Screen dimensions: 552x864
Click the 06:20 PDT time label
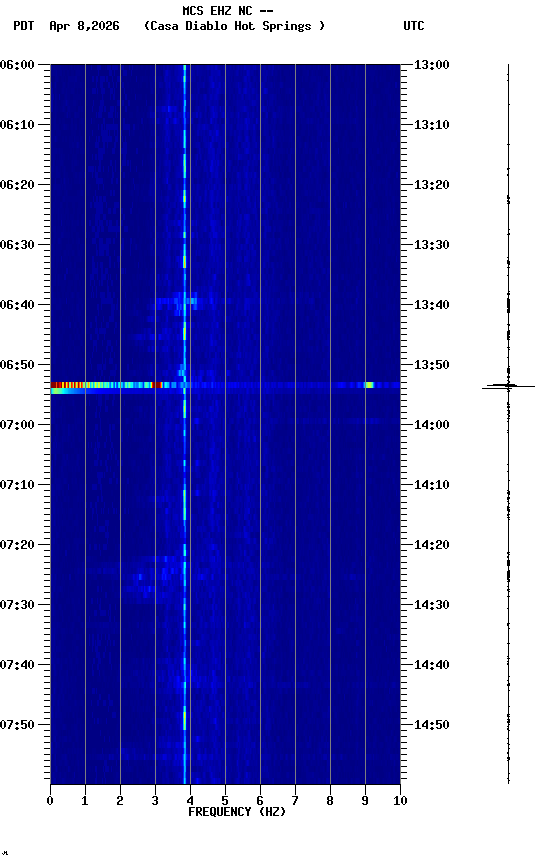17,185
